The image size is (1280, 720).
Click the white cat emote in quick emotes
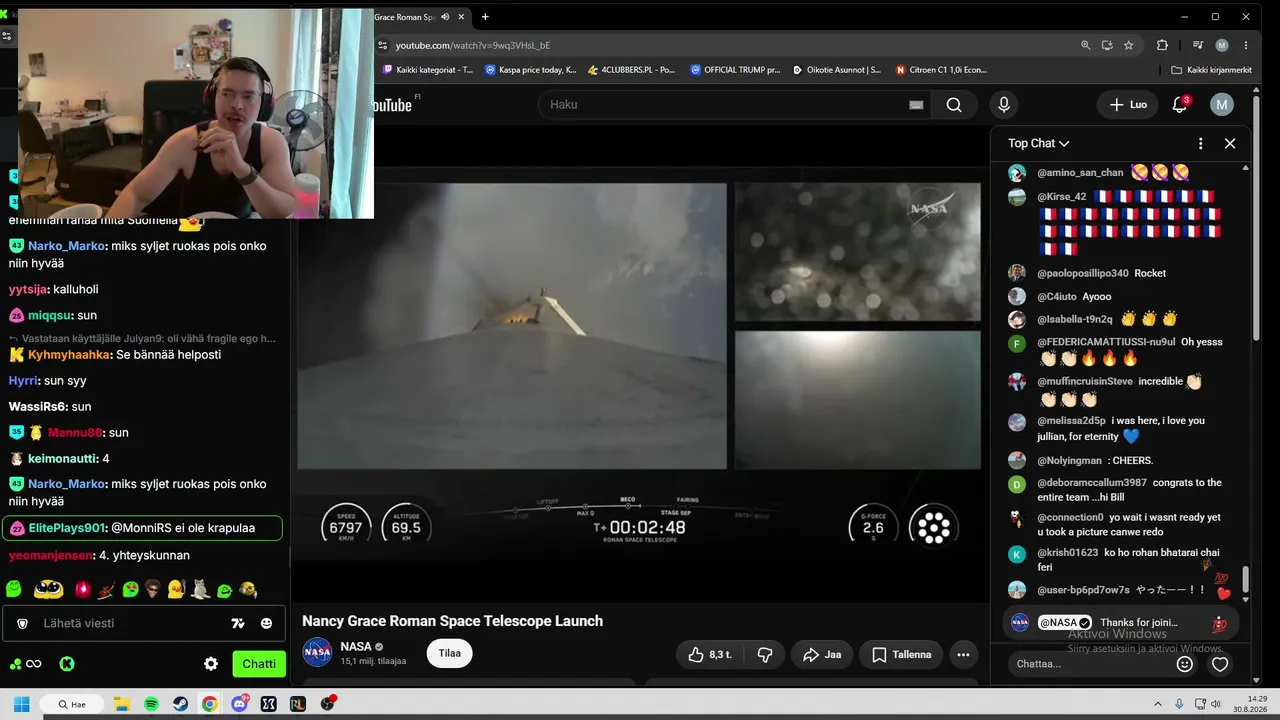pos(200,590)
